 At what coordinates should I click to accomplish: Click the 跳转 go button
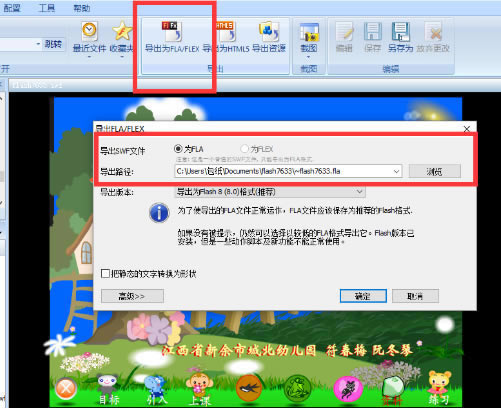click(54, 44)
